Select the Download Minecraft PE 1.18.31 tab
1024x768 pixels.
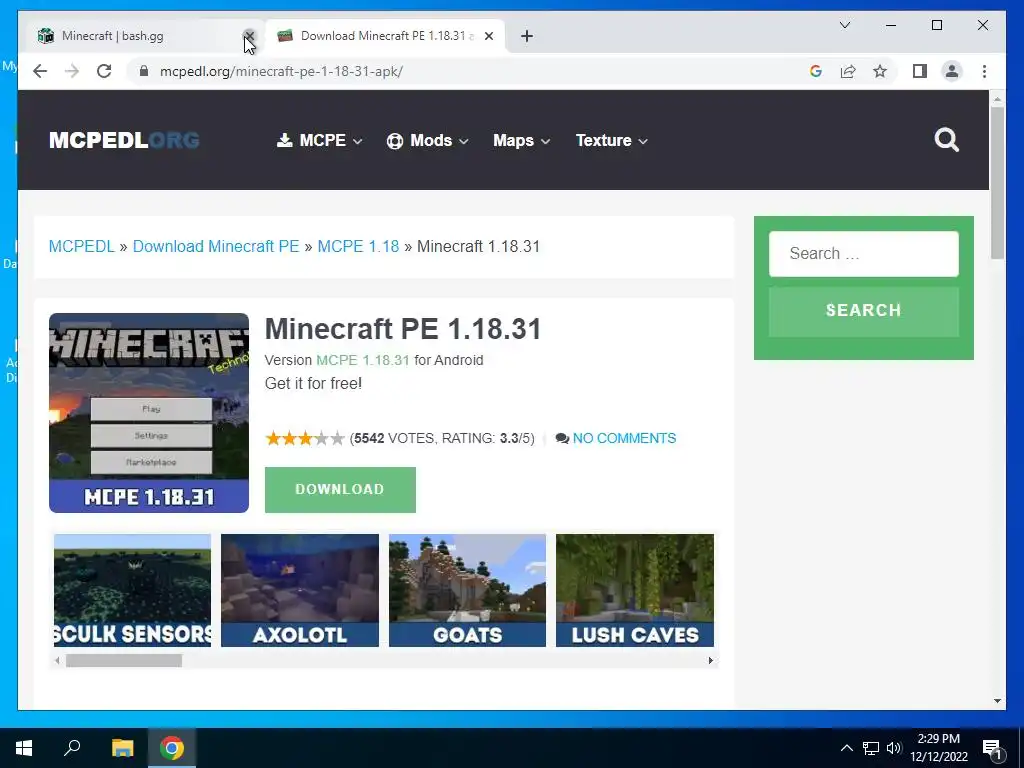click(385, 36)
